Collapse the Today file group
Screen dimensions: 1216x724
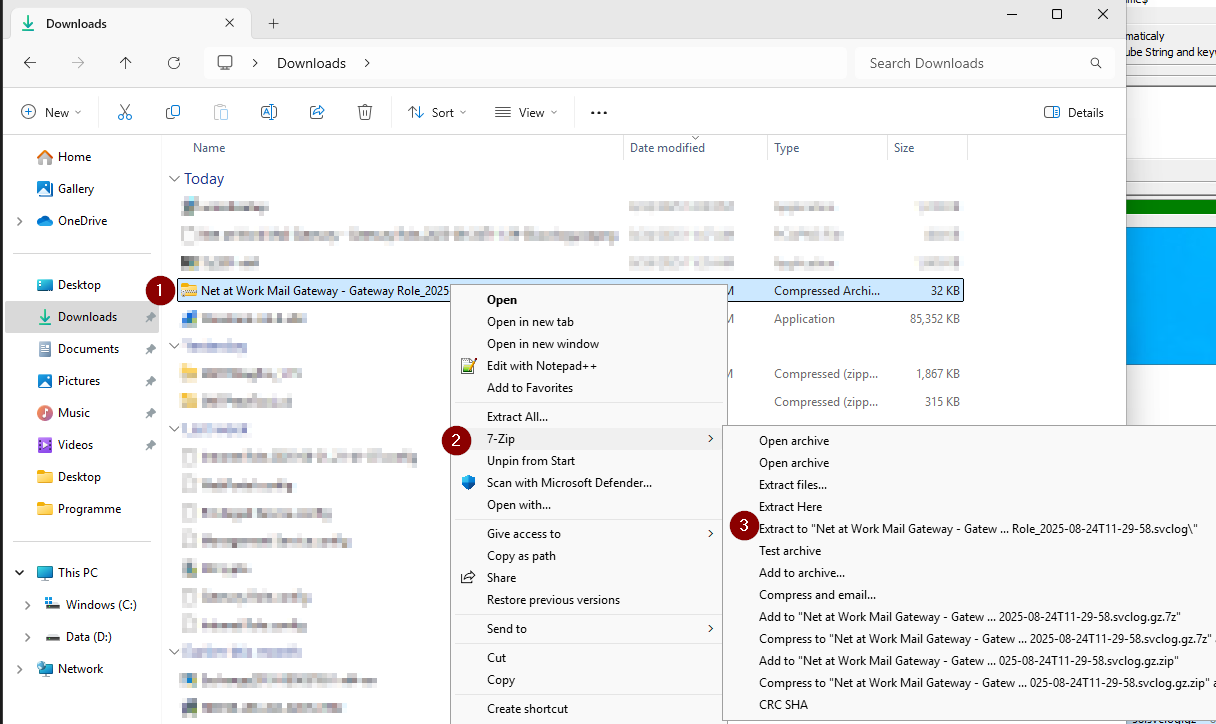pos(175,179)
